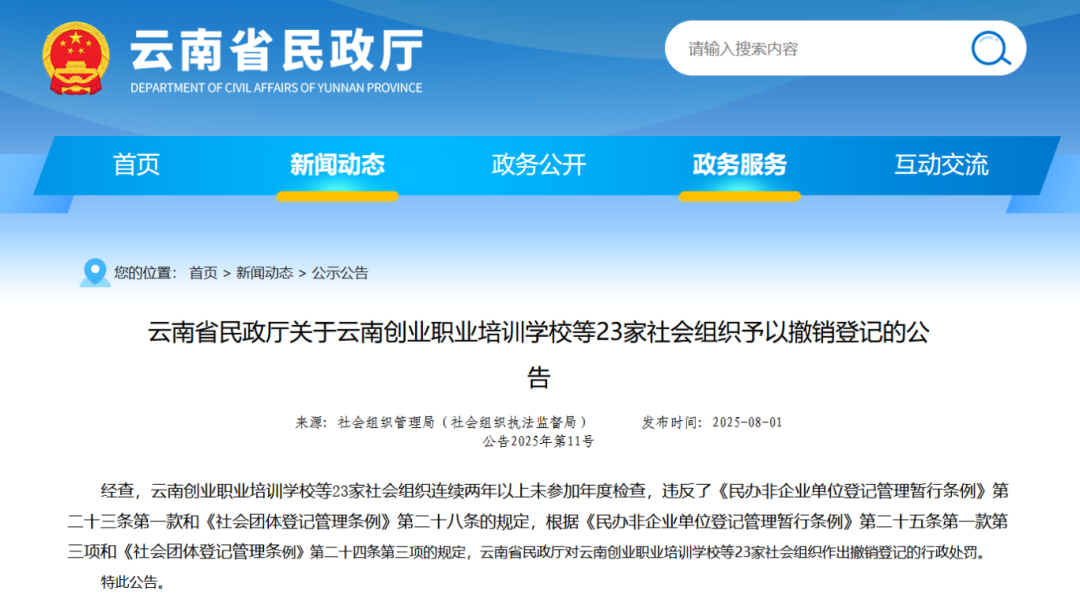Click the 云南省民政厅 header logo
This screenshot has height=602, width=1080.
275,53
